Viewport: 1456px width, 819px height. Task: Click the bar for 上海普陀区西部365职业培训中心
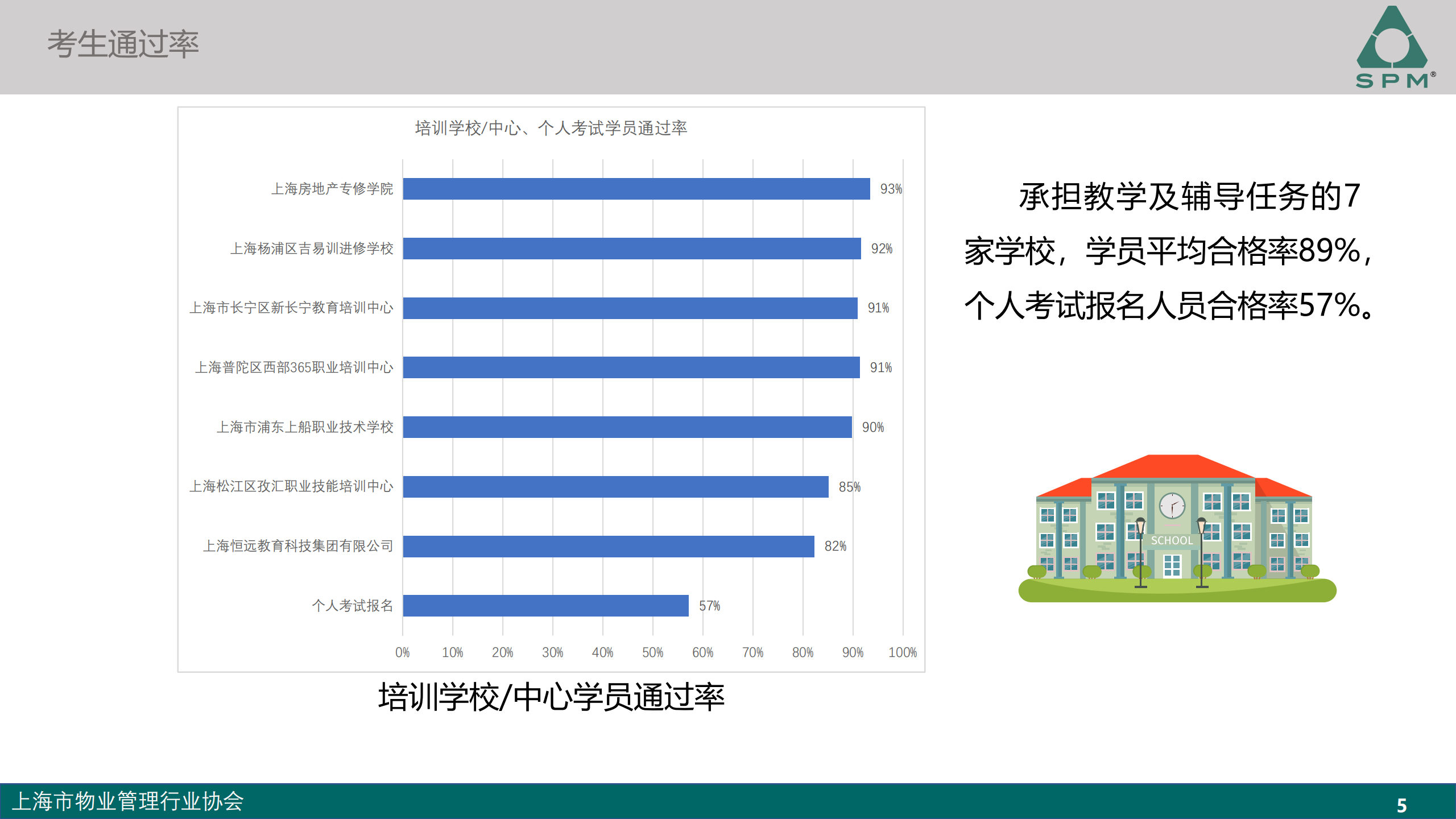pyautogui.click(x=631, y=367)
